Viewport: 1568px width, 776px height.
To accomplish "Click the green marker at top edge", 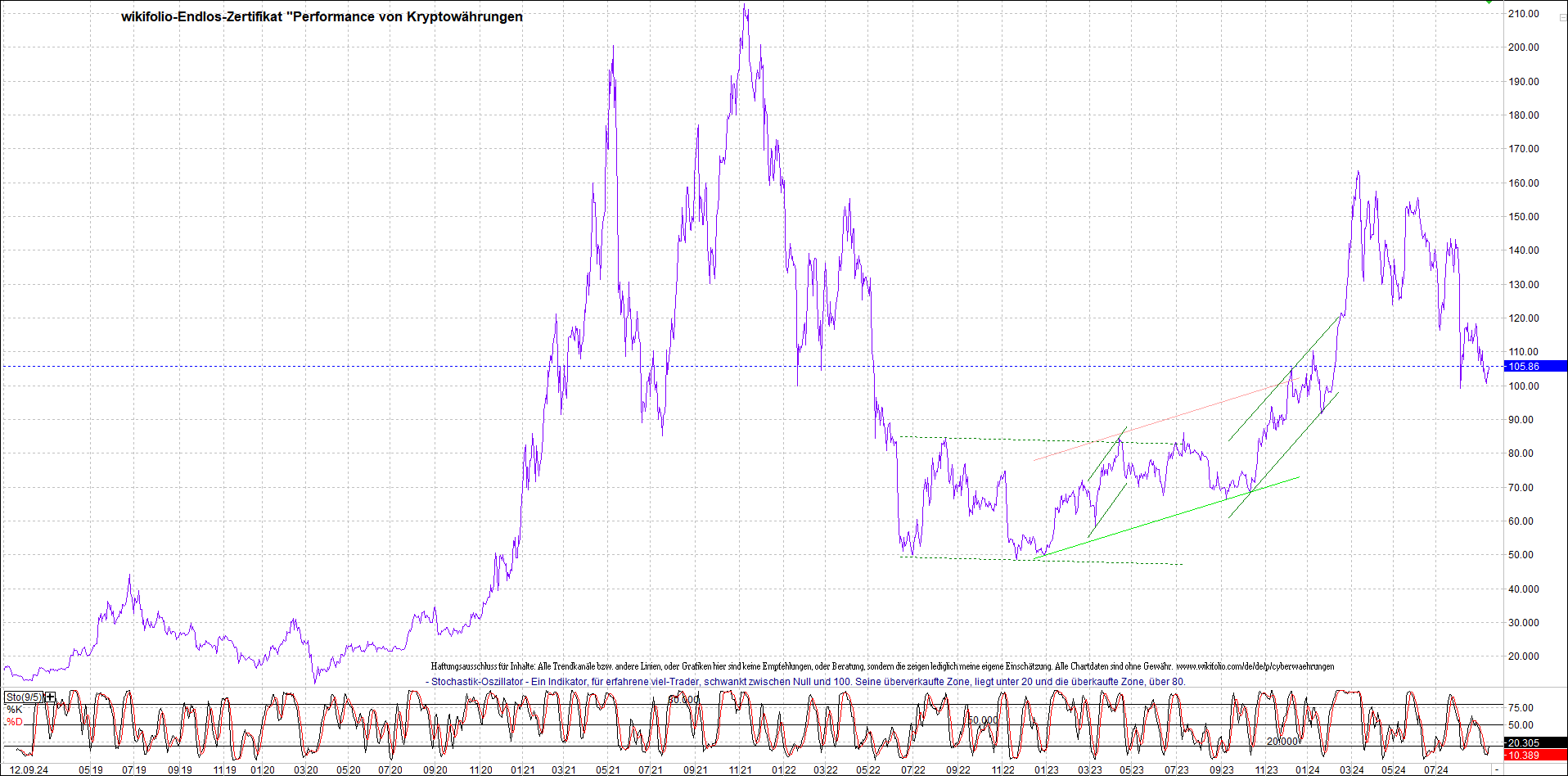I will [1490, 2].
